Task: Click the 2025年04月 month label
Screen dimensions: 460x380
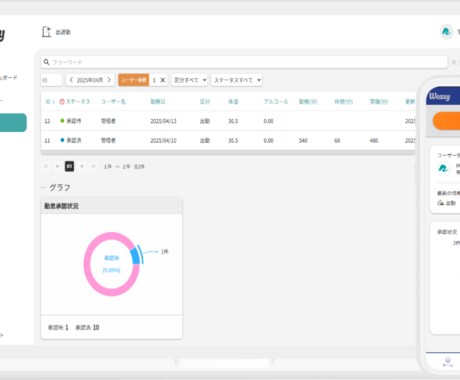Action: [90, 80]
